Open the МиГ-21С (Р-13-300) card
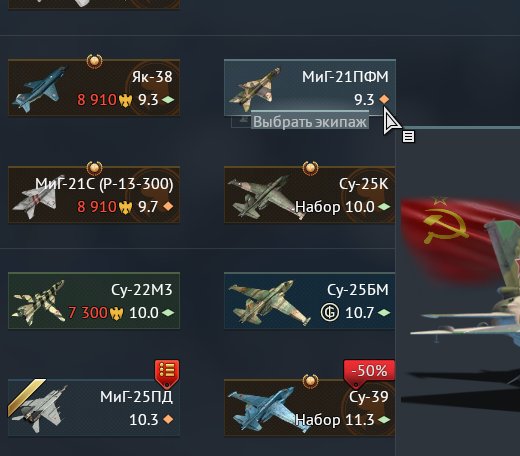 click(x=94, y=195)
